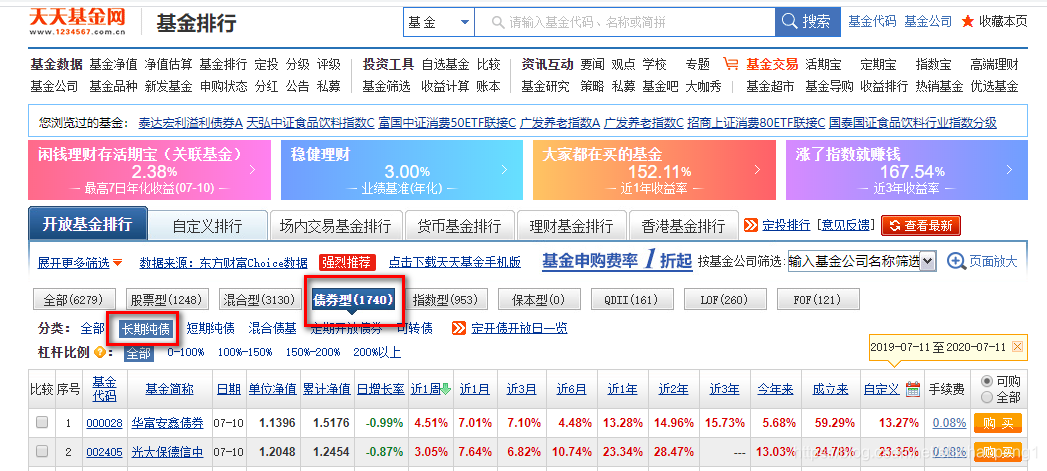Select the 全部(6279) fund type filter
Viewport: 1047px width, 471px height.
click(x=73, y=300)
